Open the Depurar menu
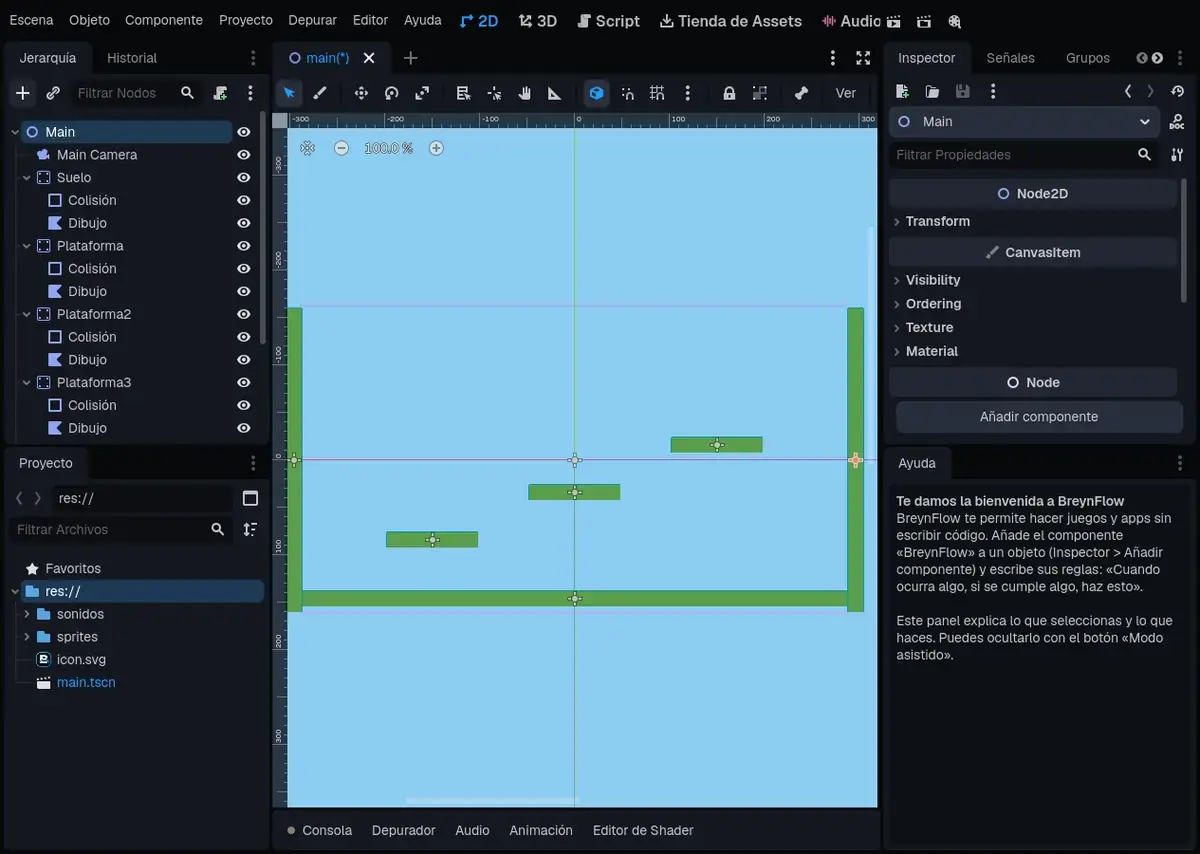Screen dimensions: 1200x854 point(312,20)
